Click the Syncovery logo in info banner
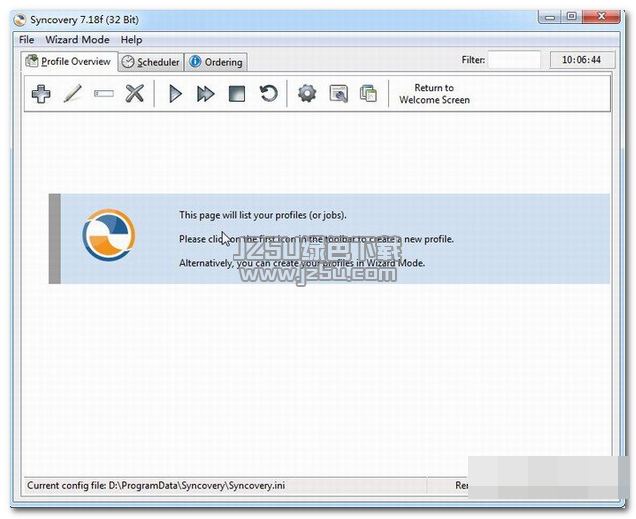This screenshot has width=636, height=519. coord(108,235)
